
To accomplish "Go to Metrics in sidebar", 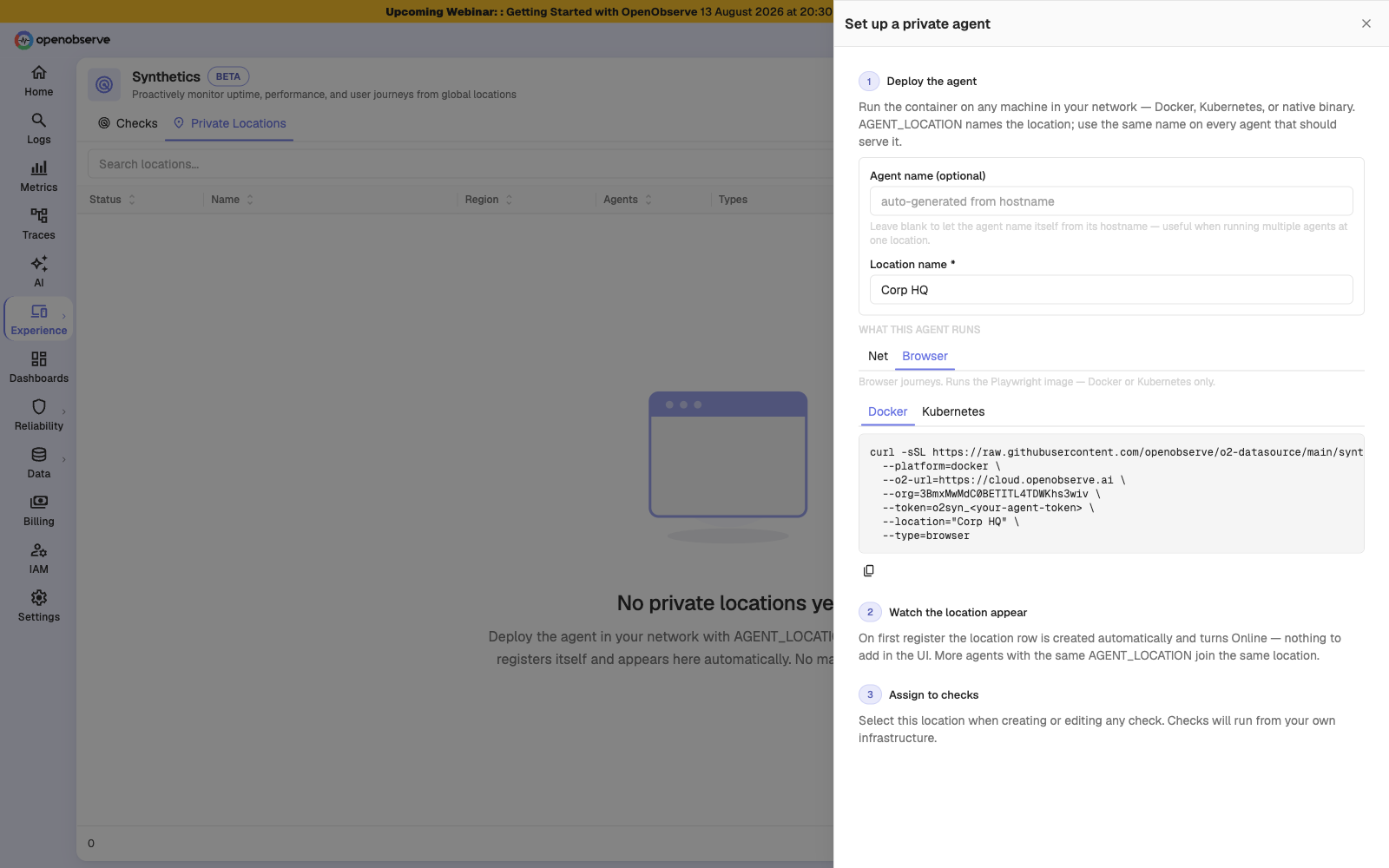I will point(38,176).
